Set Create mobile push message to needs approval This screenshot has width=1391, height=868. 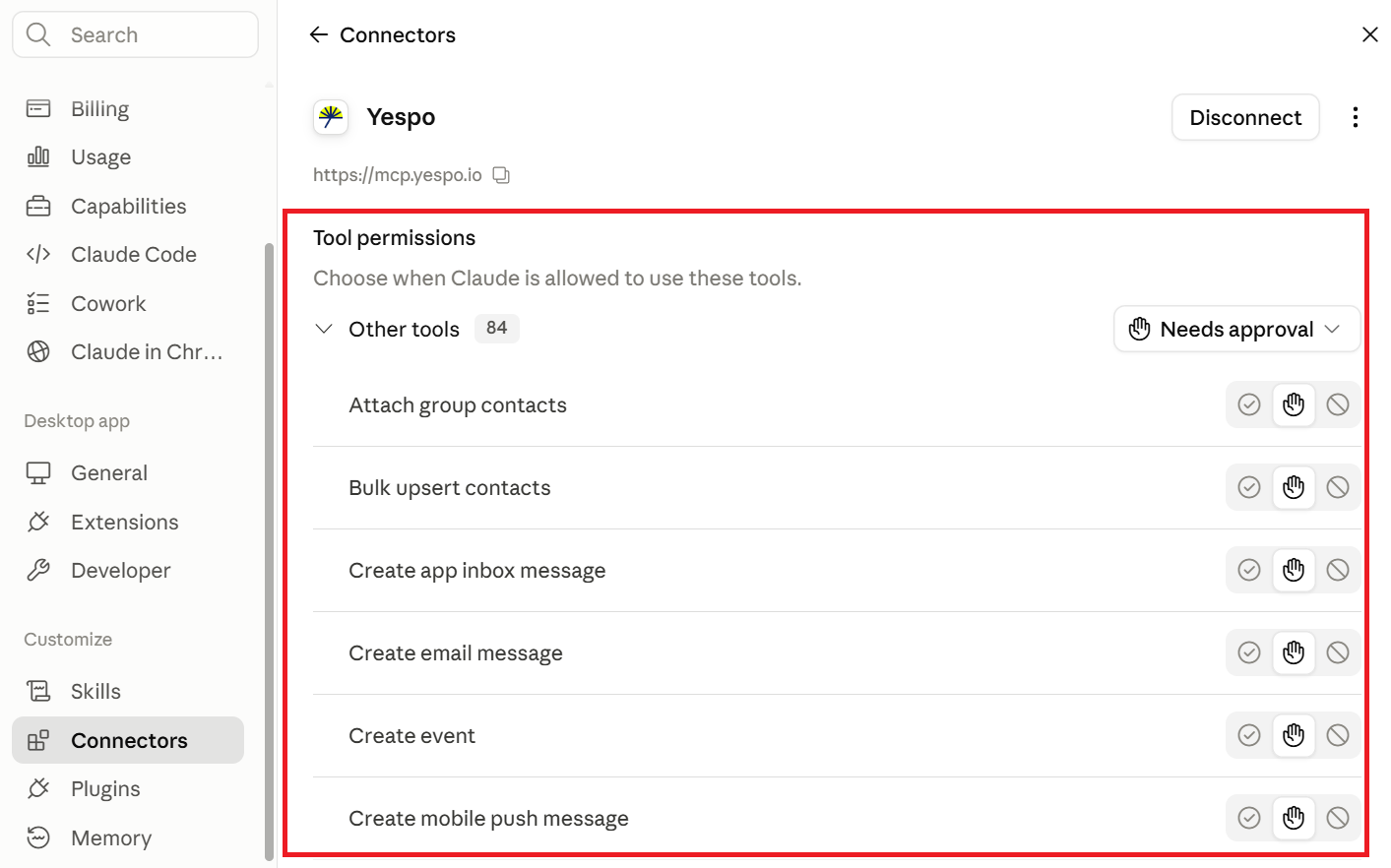[1294, 818]
